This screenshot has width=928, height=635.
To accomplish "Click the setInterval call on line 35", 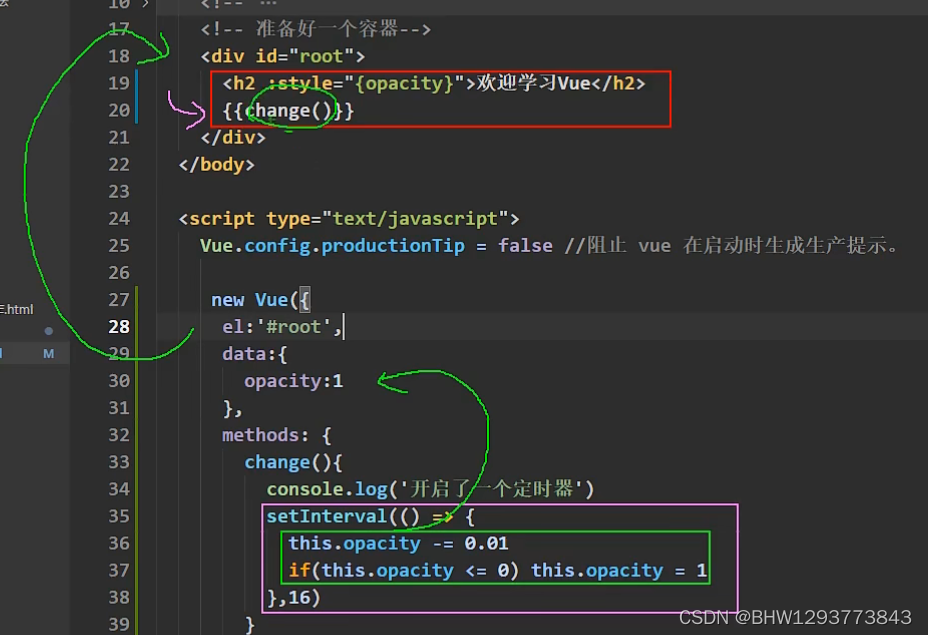I will point(370,516).
